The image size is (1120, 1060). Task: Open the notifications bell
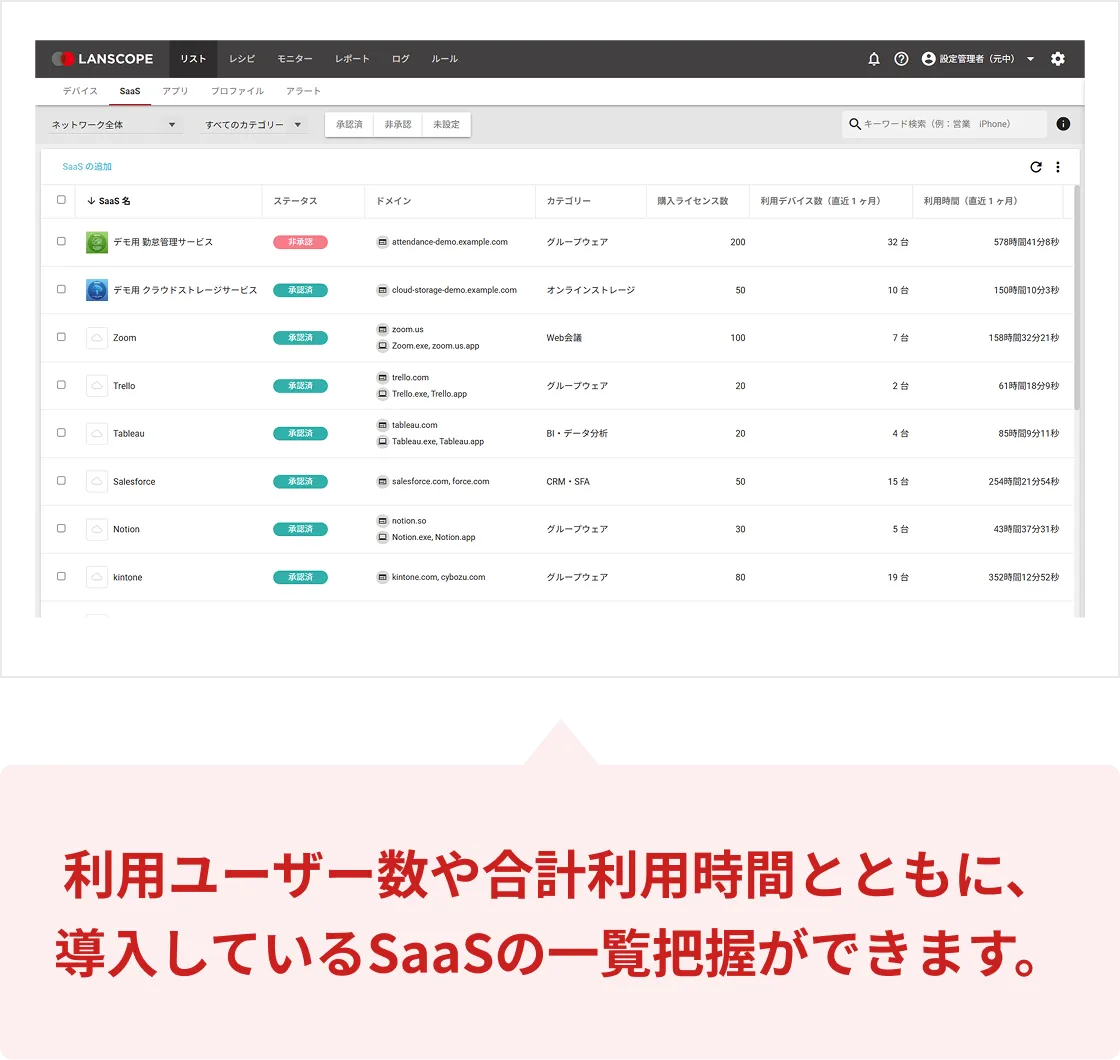pos(874,59)
